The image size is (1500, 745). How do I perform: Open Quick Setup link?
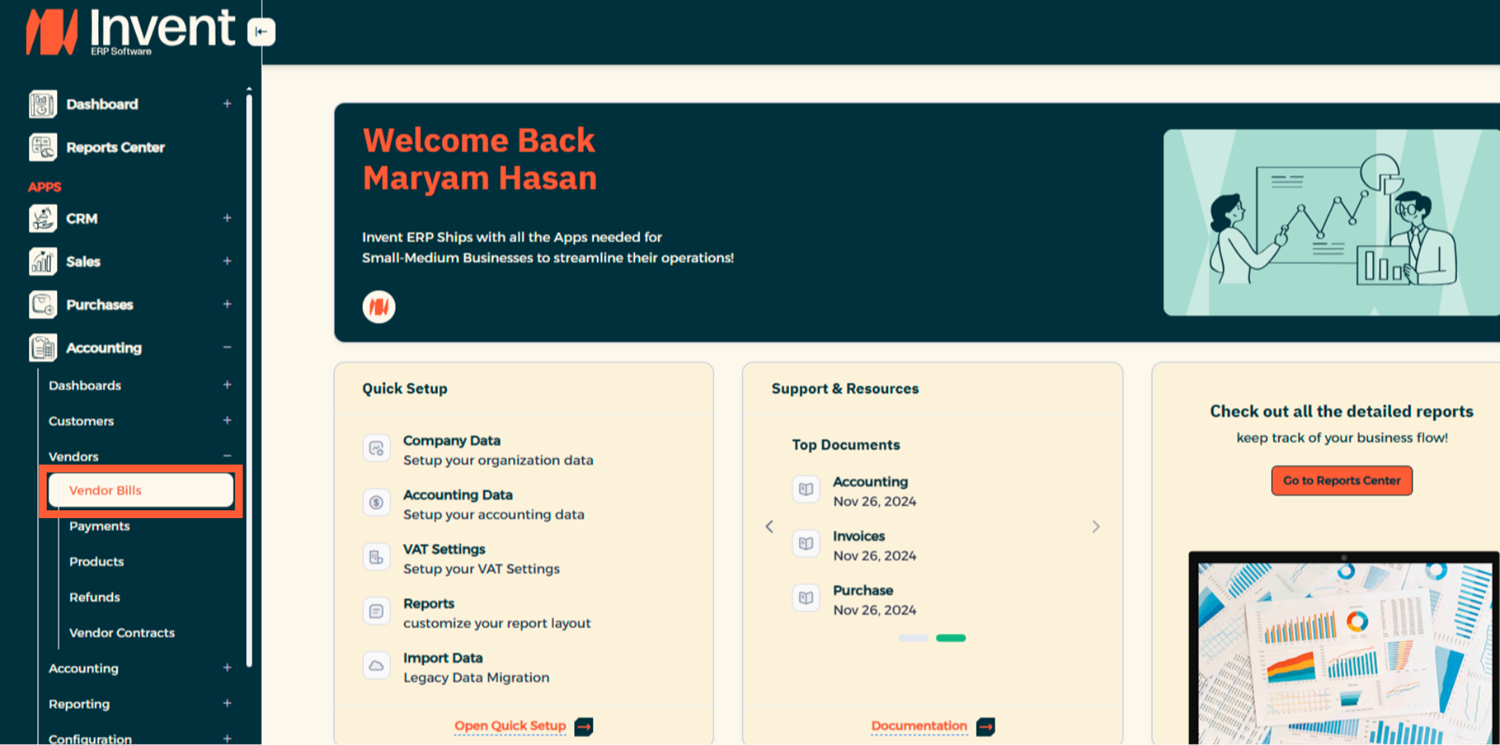(510, 726)
